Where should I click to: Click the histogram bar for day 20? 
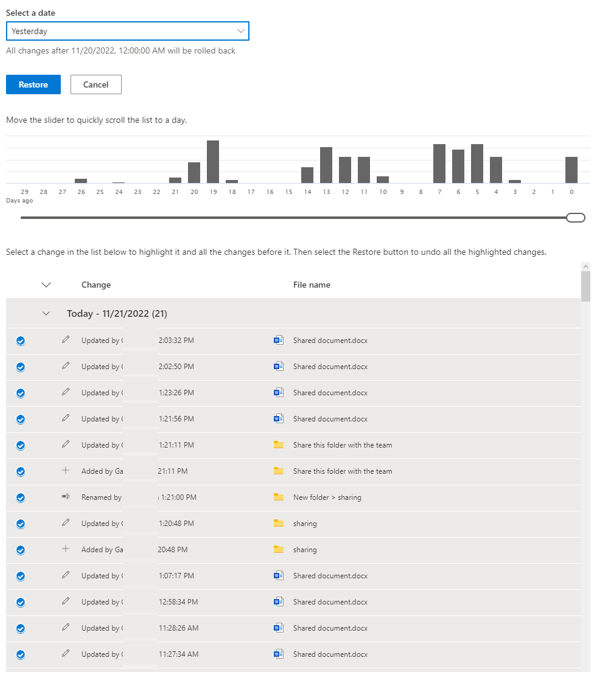click(x=194, y=172)
